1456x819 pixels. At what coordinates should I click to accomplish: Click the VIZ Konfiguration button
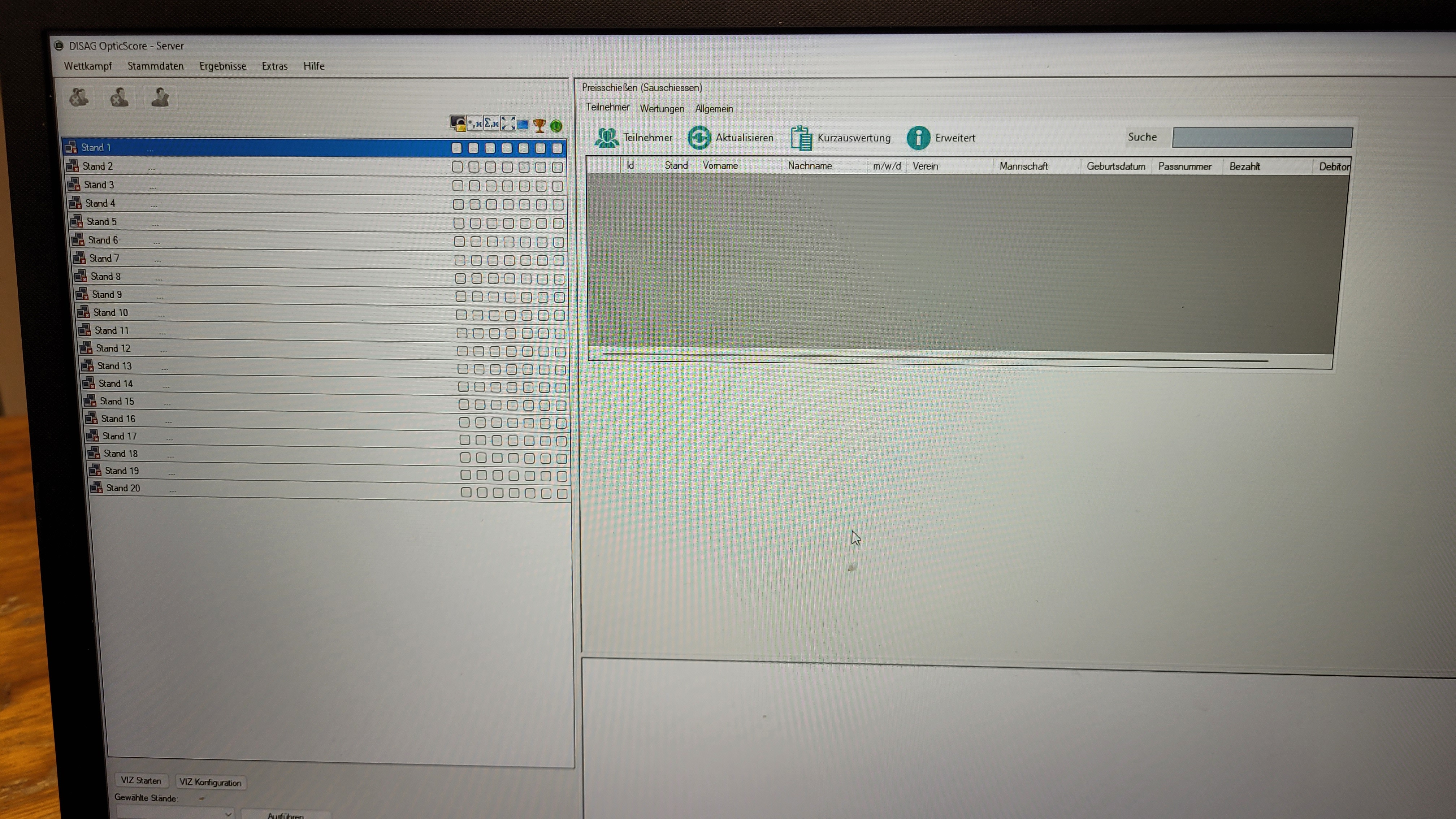[210, 782]
